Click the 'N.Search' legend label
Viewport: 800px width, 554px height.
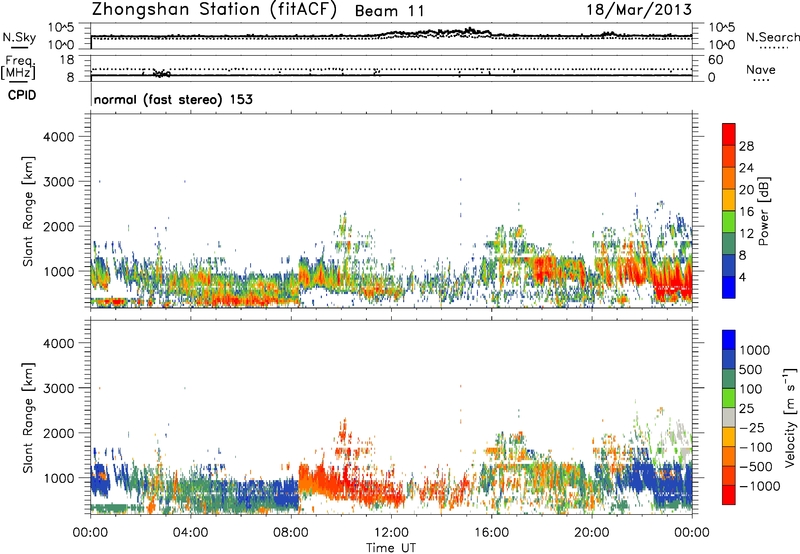(x=772, y=37)
